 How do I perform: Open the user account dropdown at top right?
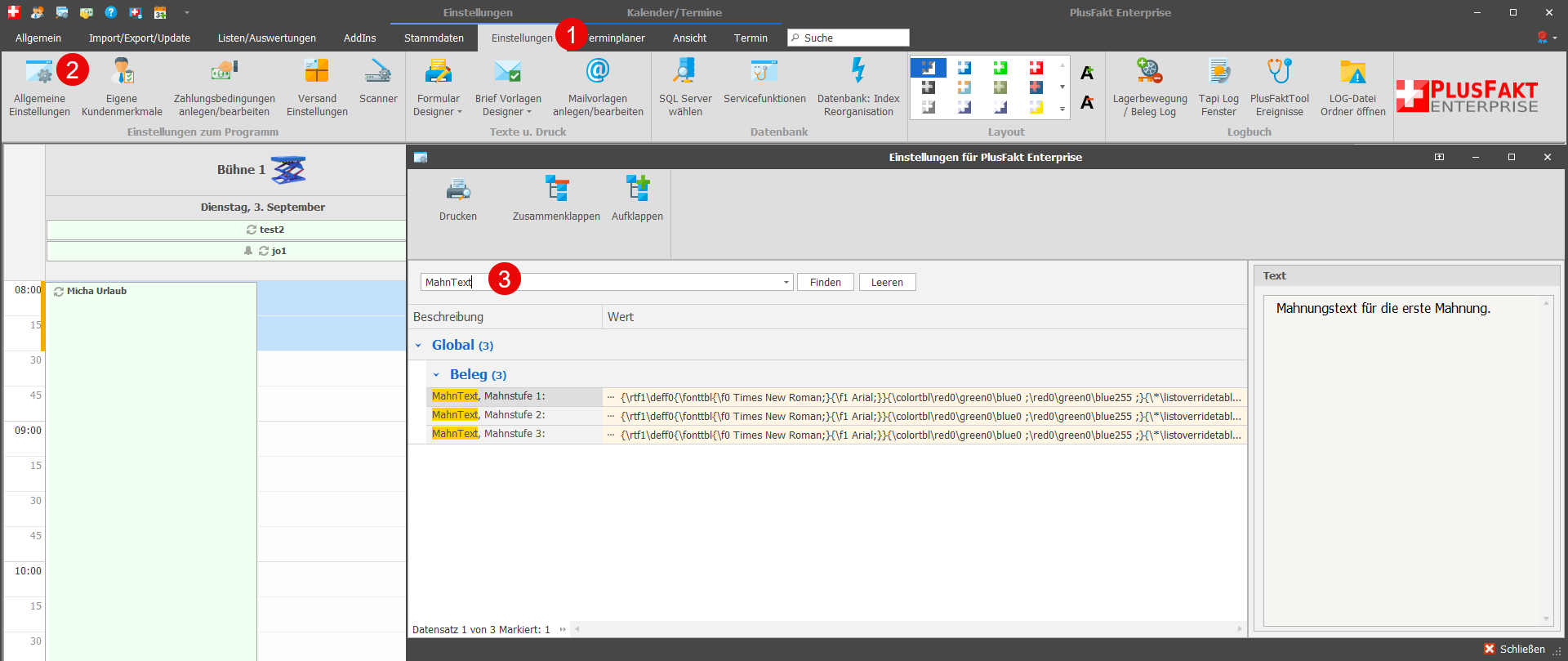[x=1547, y=38]
